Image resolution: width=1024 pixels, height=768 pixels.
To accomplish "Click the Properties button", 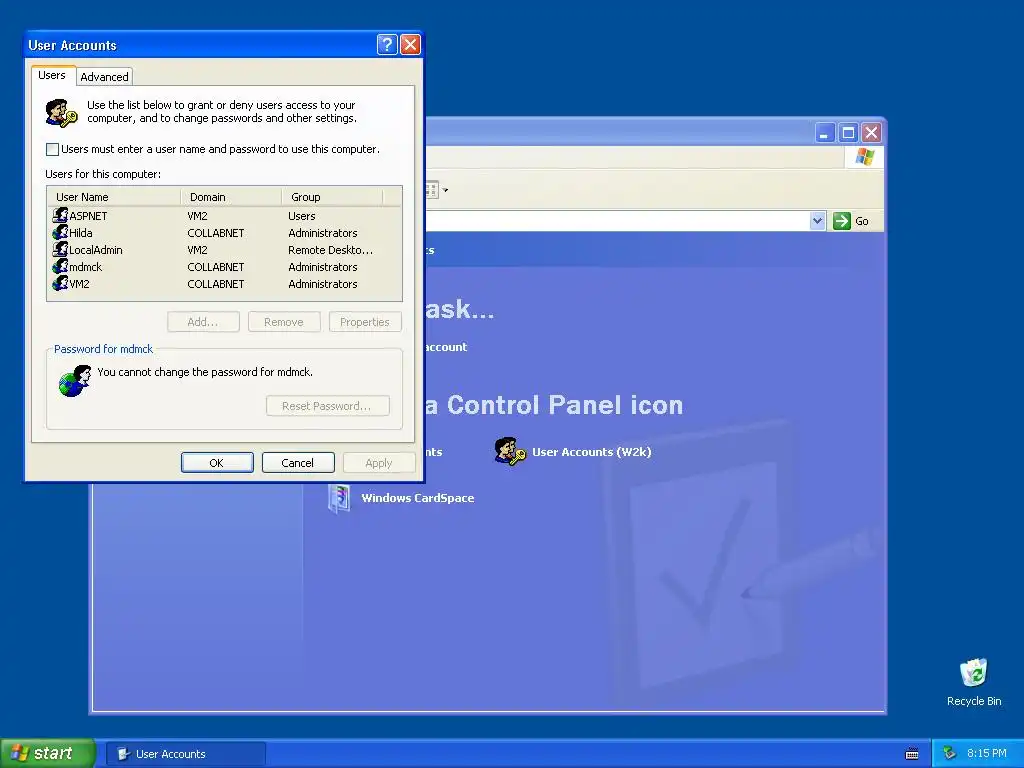I will point(365,322).
